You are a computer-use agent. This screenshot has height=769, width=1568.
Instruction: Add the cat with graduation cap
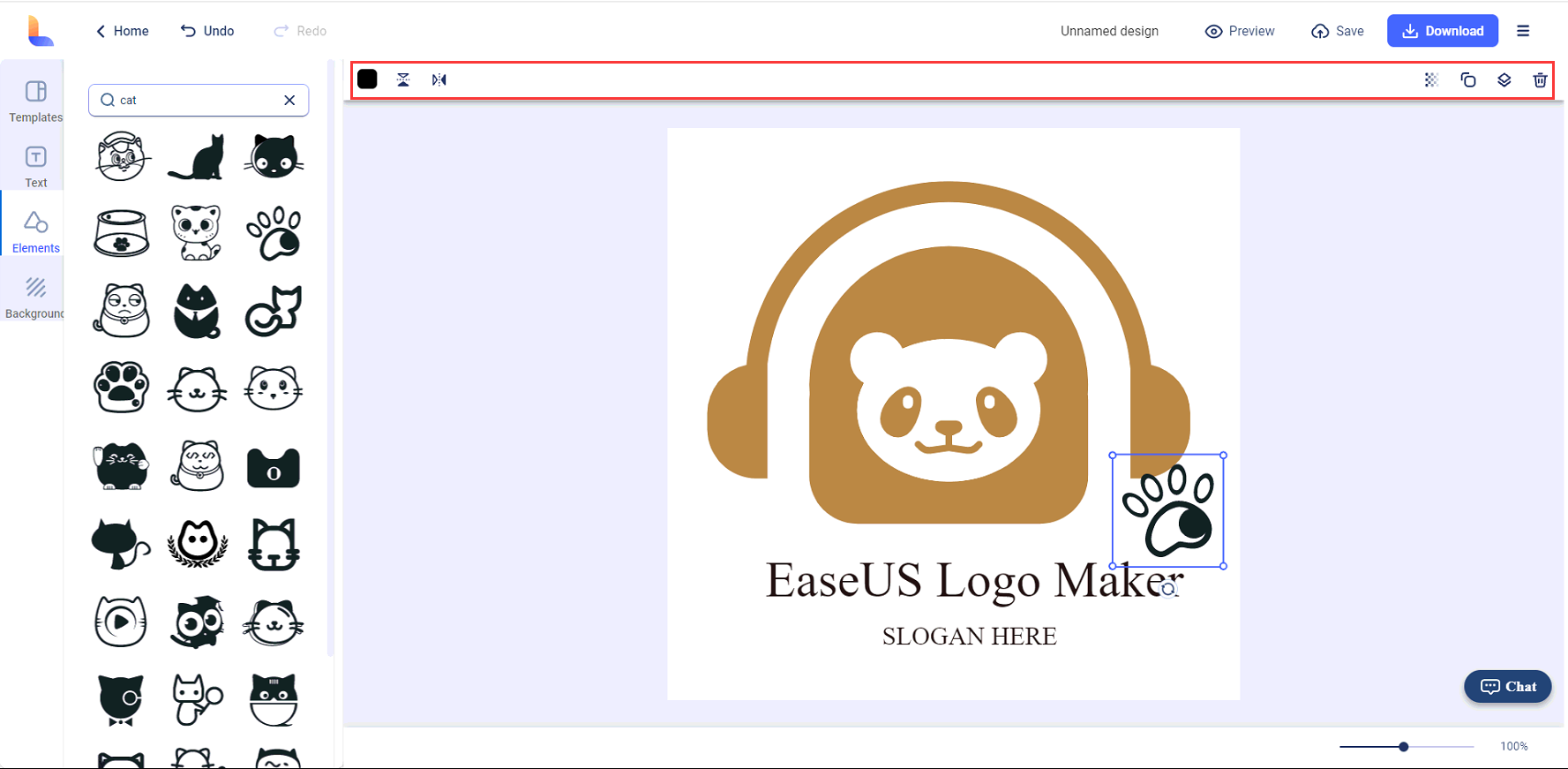pos(197,621)
